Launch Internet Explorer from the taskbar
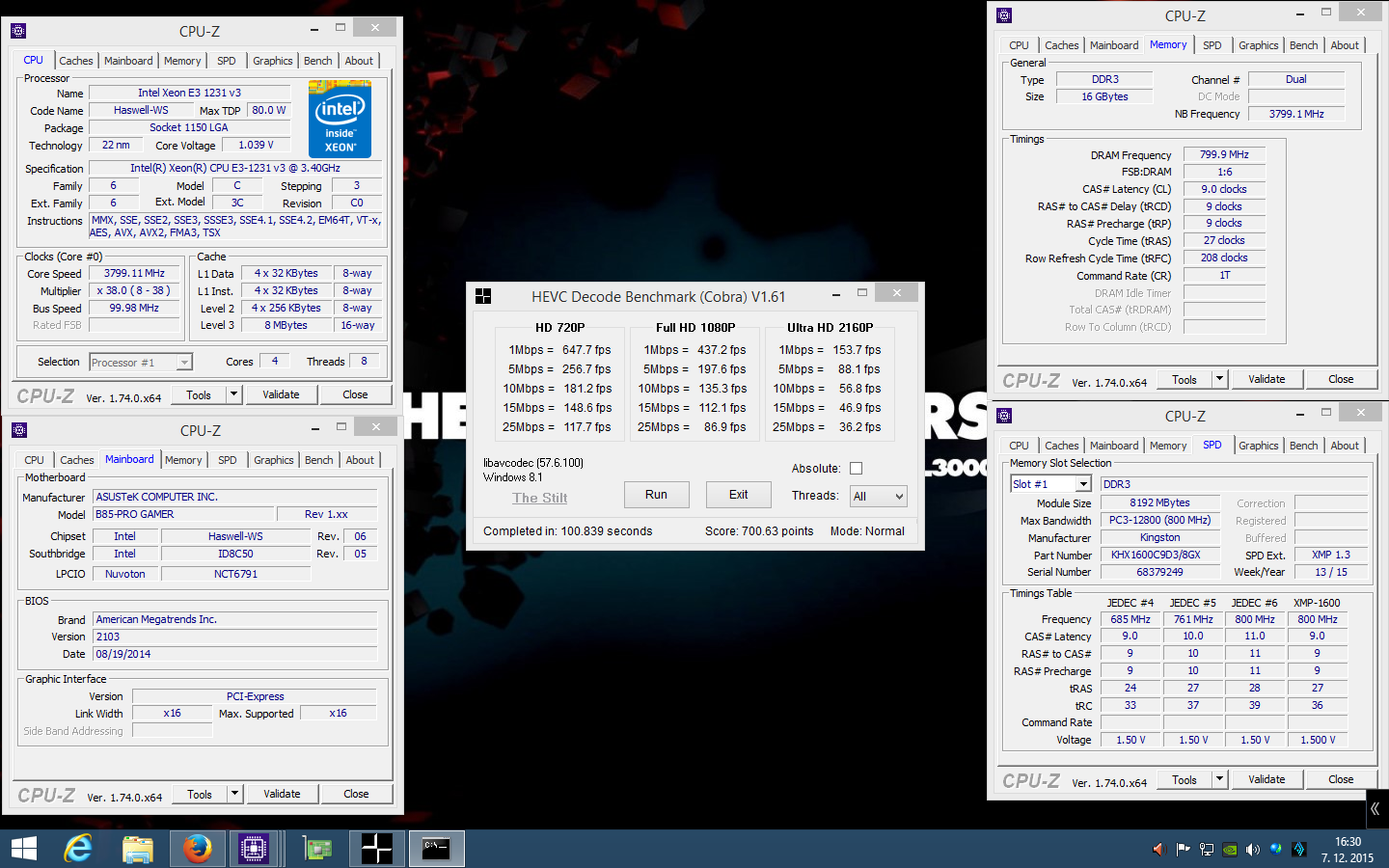This screenshot has height=868, width=1389. tap(79, 849)
